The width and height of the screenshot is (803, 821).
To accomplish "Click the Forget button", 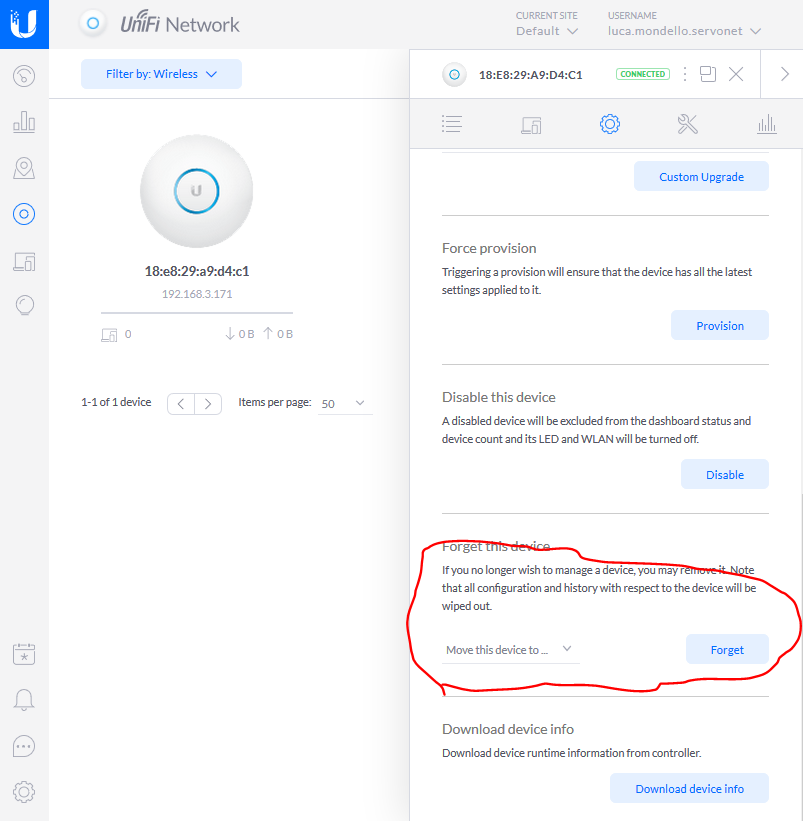I will (x=727, y=650).
